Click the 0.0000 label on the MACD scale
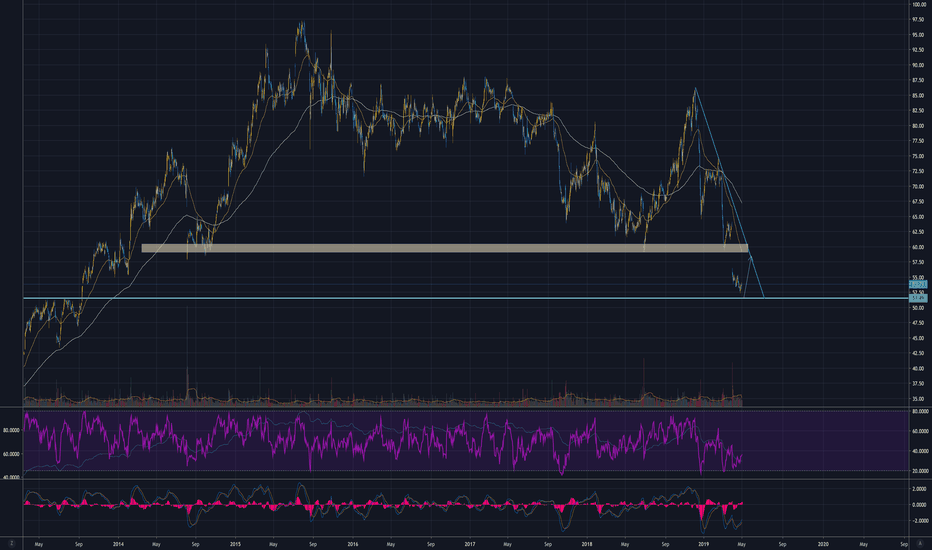 [x=919, y=505]
